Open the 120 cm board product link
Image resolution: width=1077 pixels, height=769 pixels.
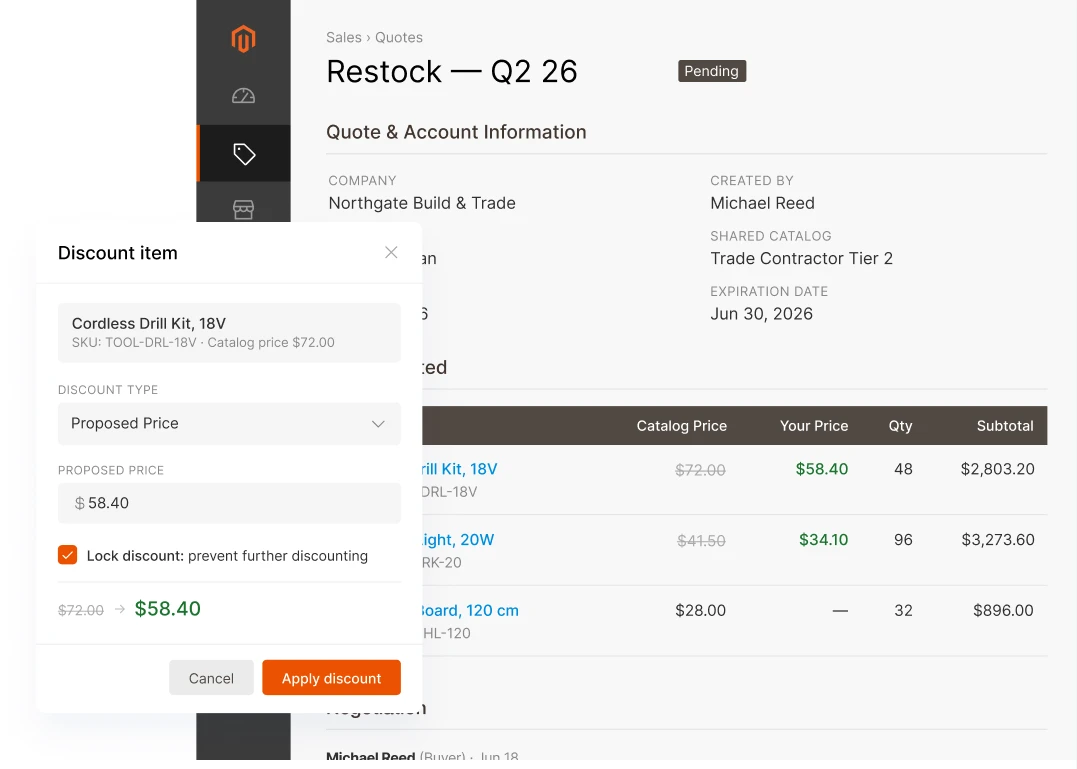(470, 610)
